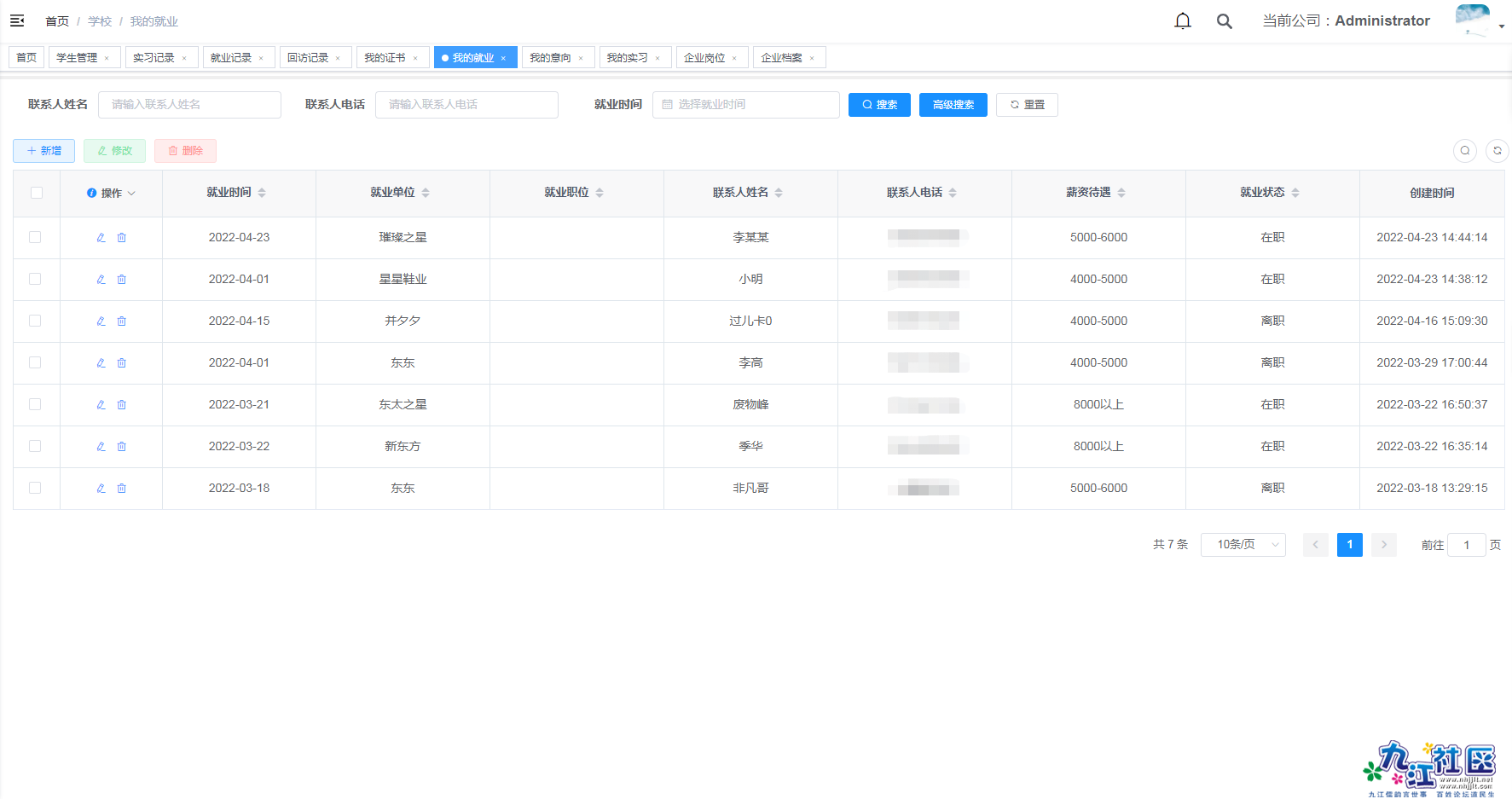Click the circular search icon above the table

pyautogui.click(x=1465, y=150)
